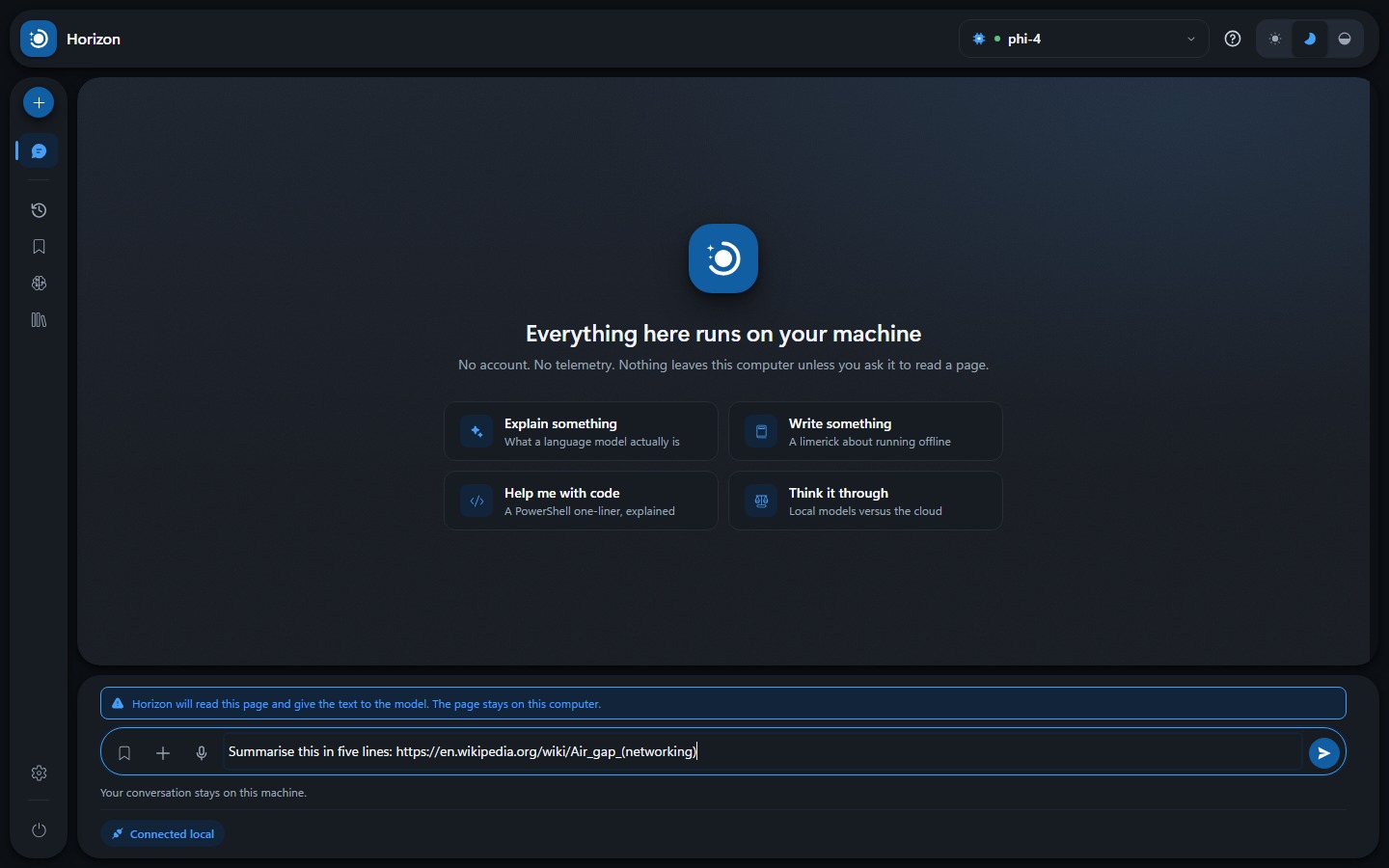The width and height of the screenshot is (1389, 868).
Task: Switch to light theme sun icon
Action: (x=1276, y=40)
